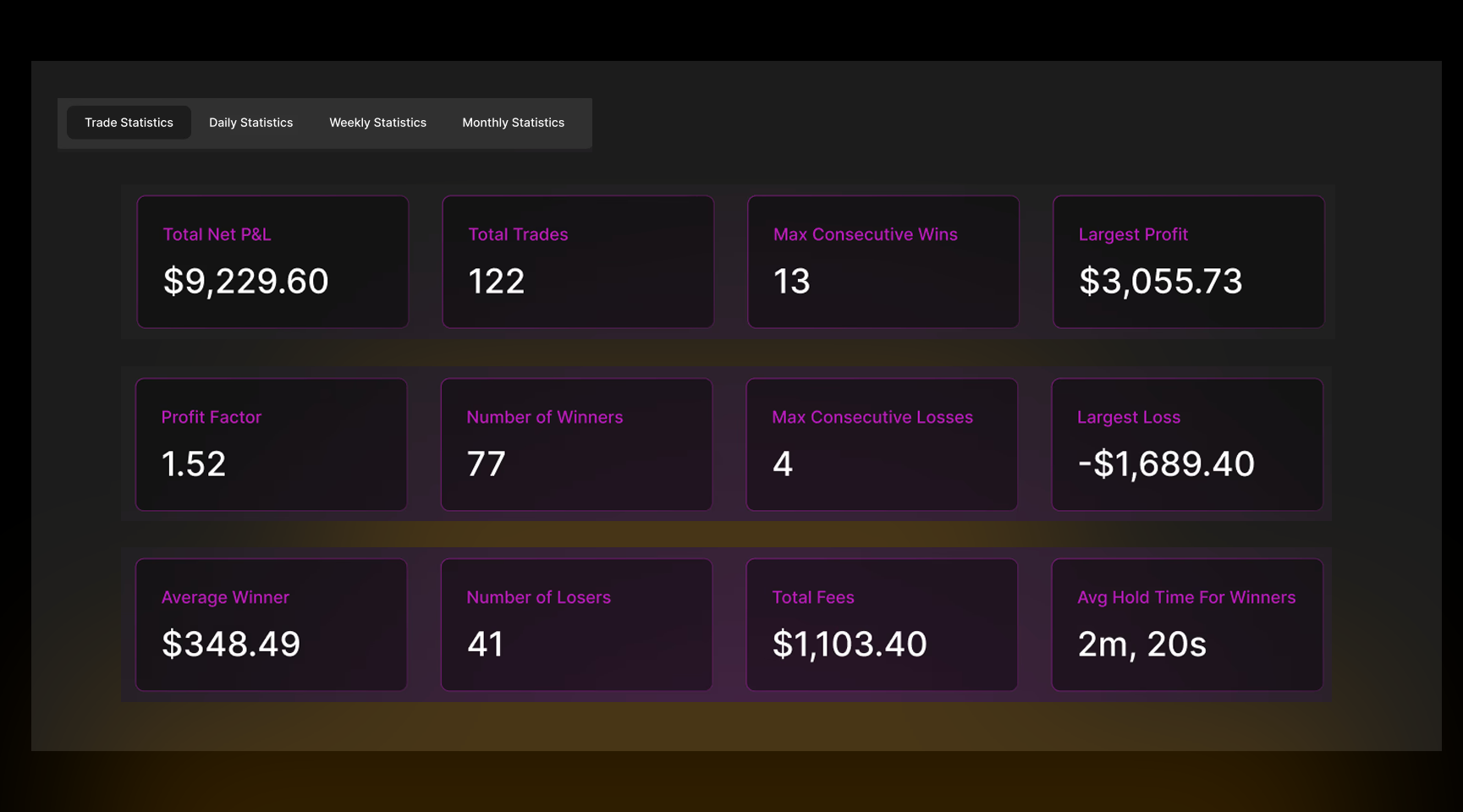The width and height of the screenshot is (1463, 812).
Task: Click the -$1,689.40 largest loss value
Action: (x=1166, y=464)
